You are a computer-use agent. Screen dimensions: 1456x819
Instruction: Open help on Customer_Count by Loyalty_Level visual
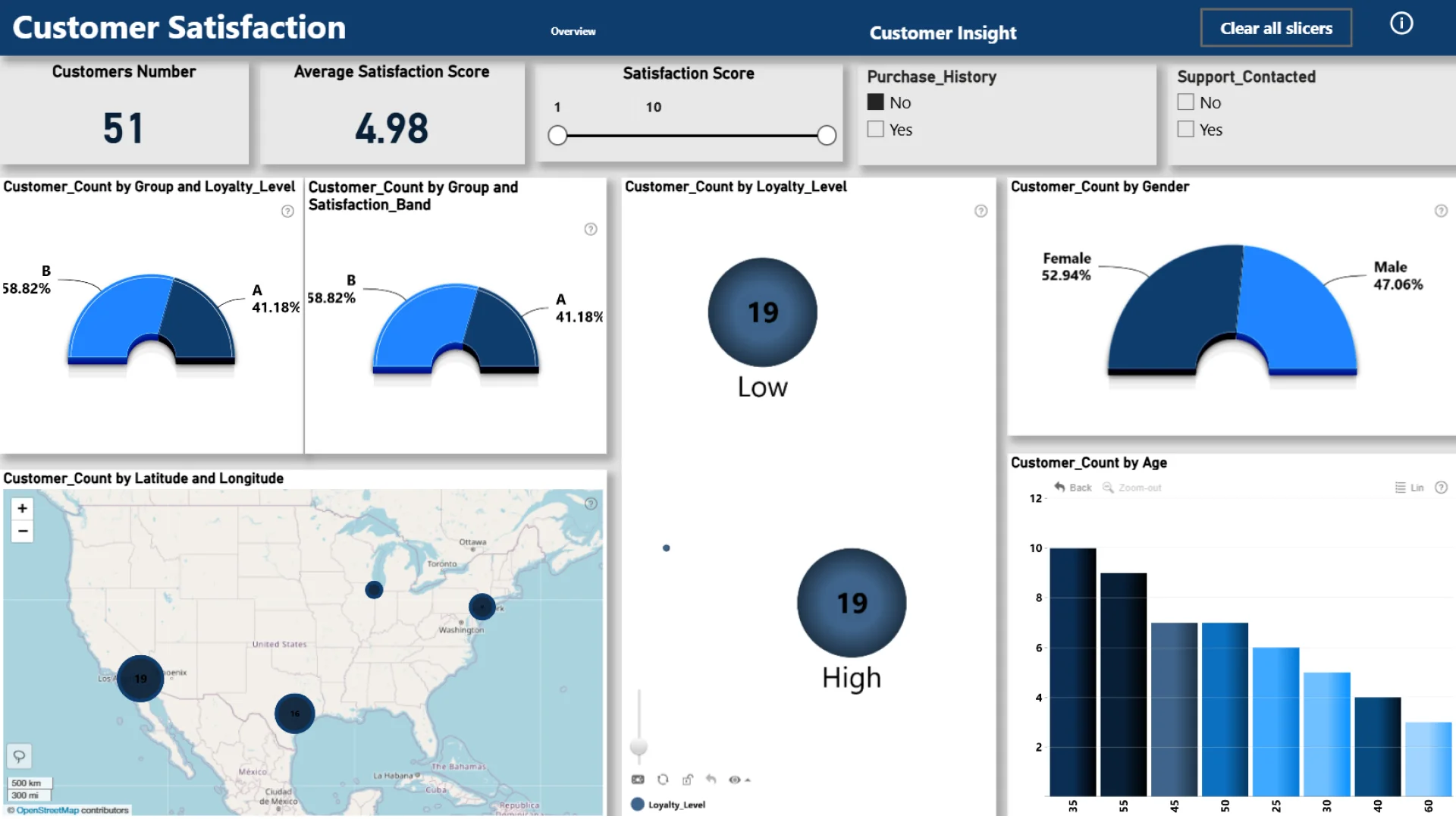(x=981, y=211)
